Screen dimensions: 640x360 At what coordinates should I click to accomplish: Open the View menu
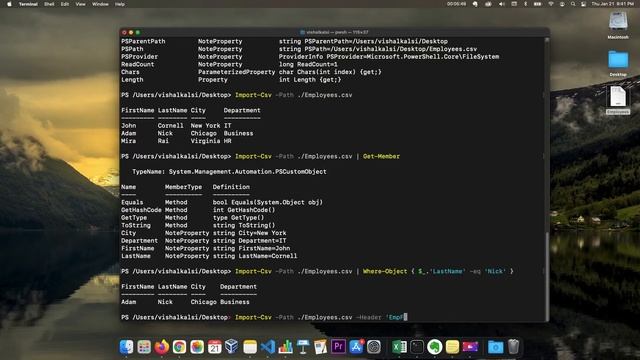tap(80, 4)
